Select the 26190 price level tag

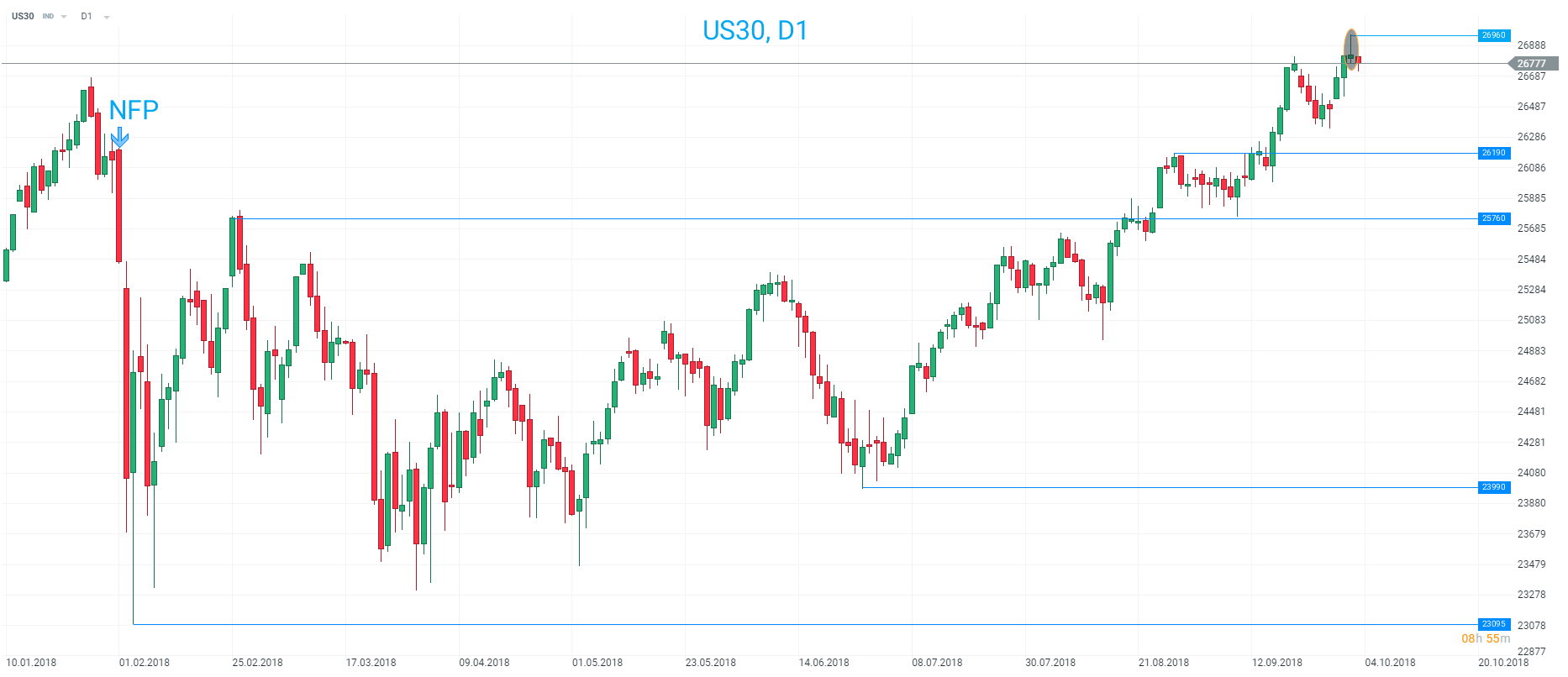tap(1494, 153)
